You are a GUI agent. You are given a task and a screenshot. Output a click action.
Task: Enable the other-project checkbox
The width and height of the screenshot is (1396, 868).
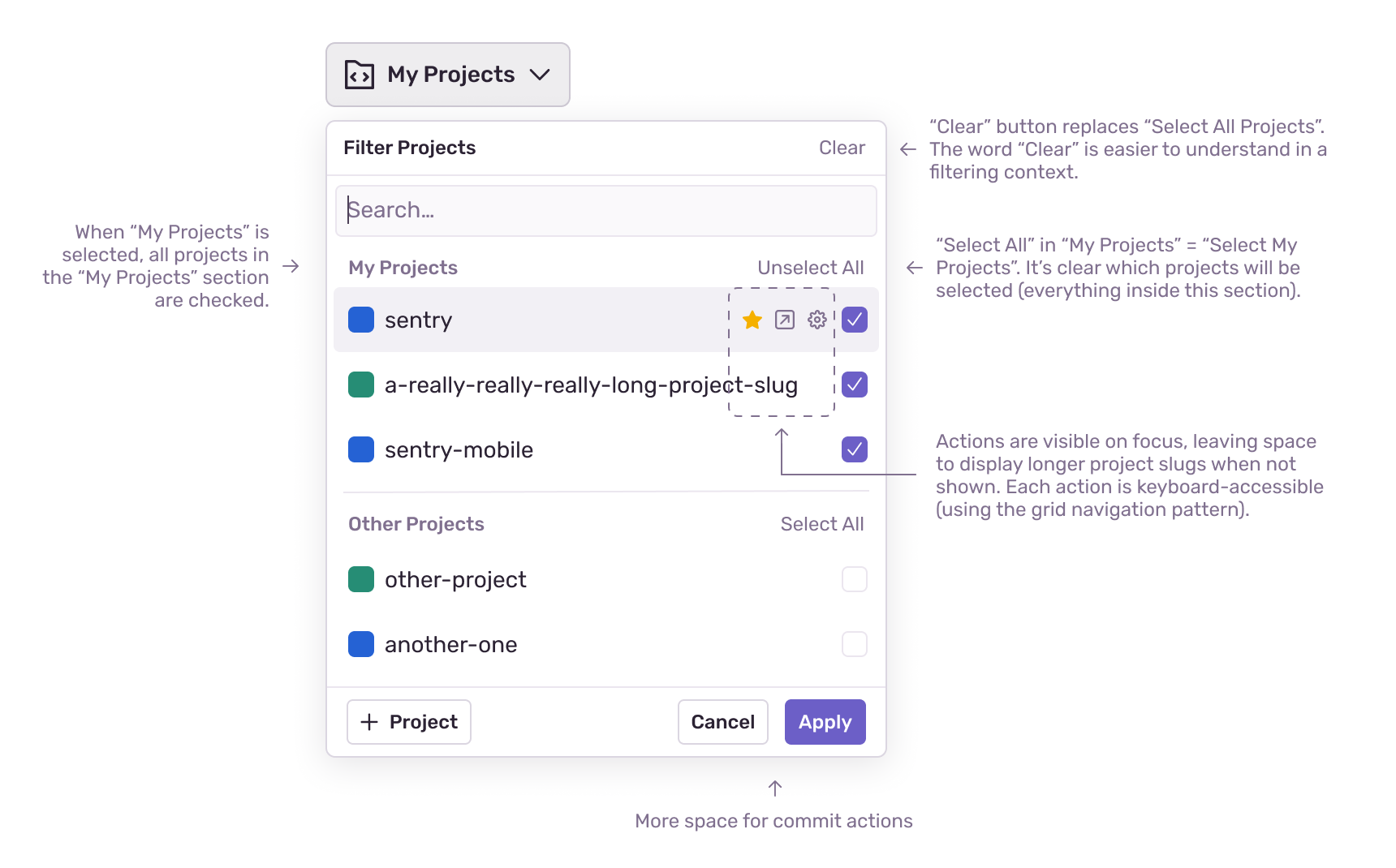click(854, 578)
